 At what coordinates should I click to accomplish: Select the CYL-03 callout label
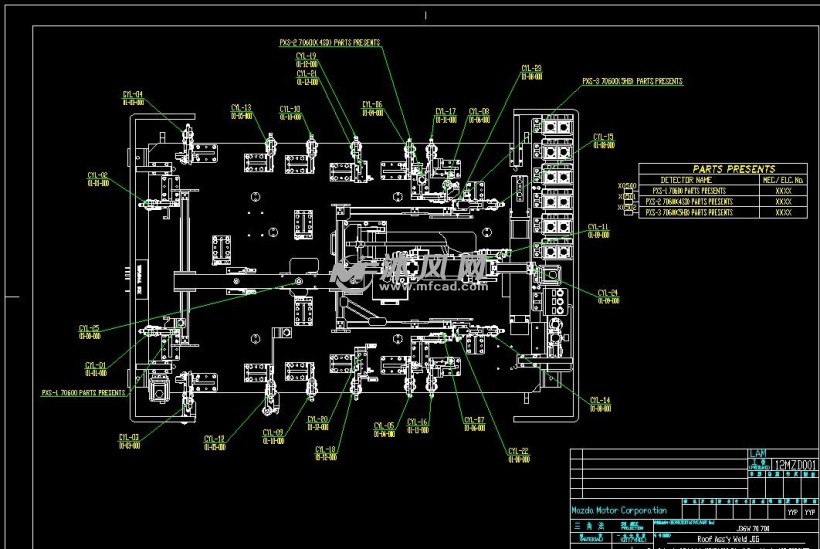[x=129, y=437]
